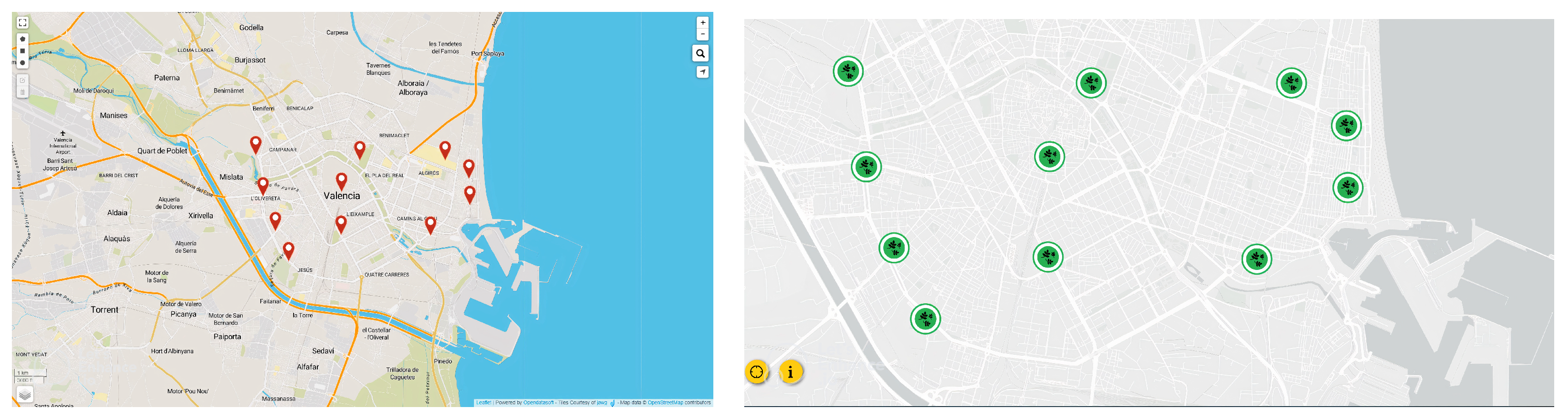
Task: Click the Paiporta label
Action: pyautogui.click(x=227, y=337)
